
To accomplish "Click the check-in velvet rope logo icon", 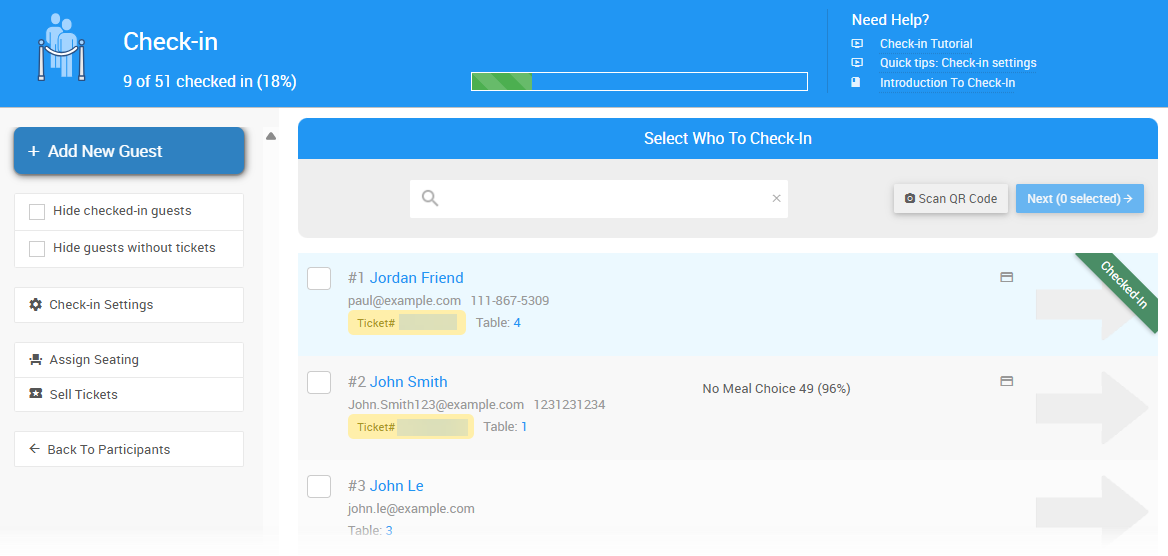I will tap(61, 46).
